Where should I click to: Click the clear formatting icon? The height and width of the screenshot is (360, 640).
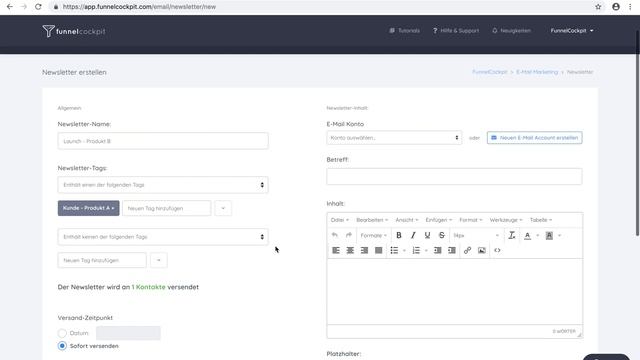(x=511, y=236)
